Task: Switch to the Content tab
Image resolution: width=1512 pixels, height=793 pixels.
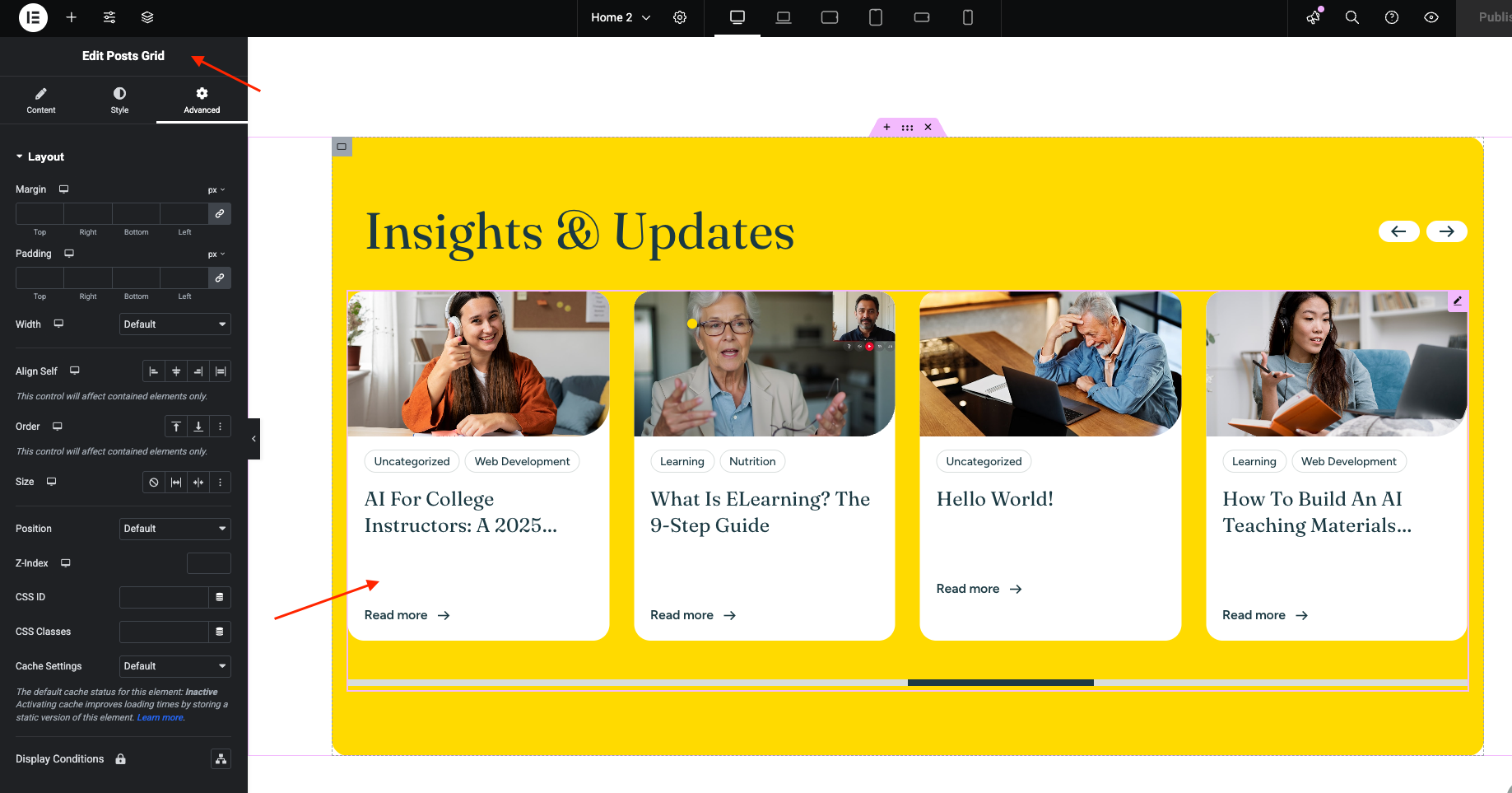Action: (41, 100)
